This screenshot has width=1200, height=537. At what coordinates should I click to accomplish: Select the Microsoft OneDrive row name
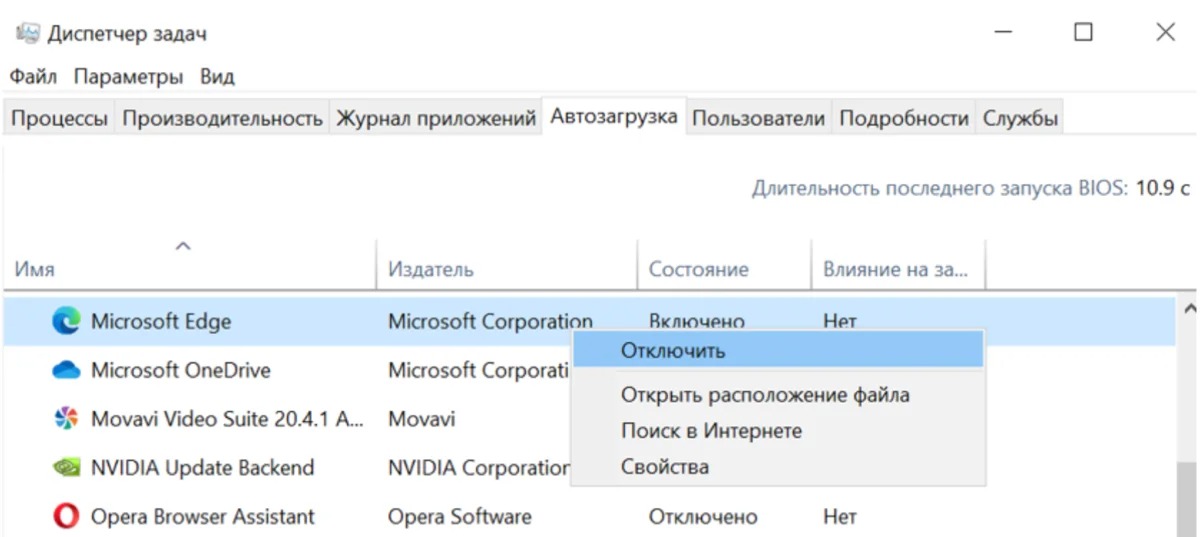tap(181, 370)
